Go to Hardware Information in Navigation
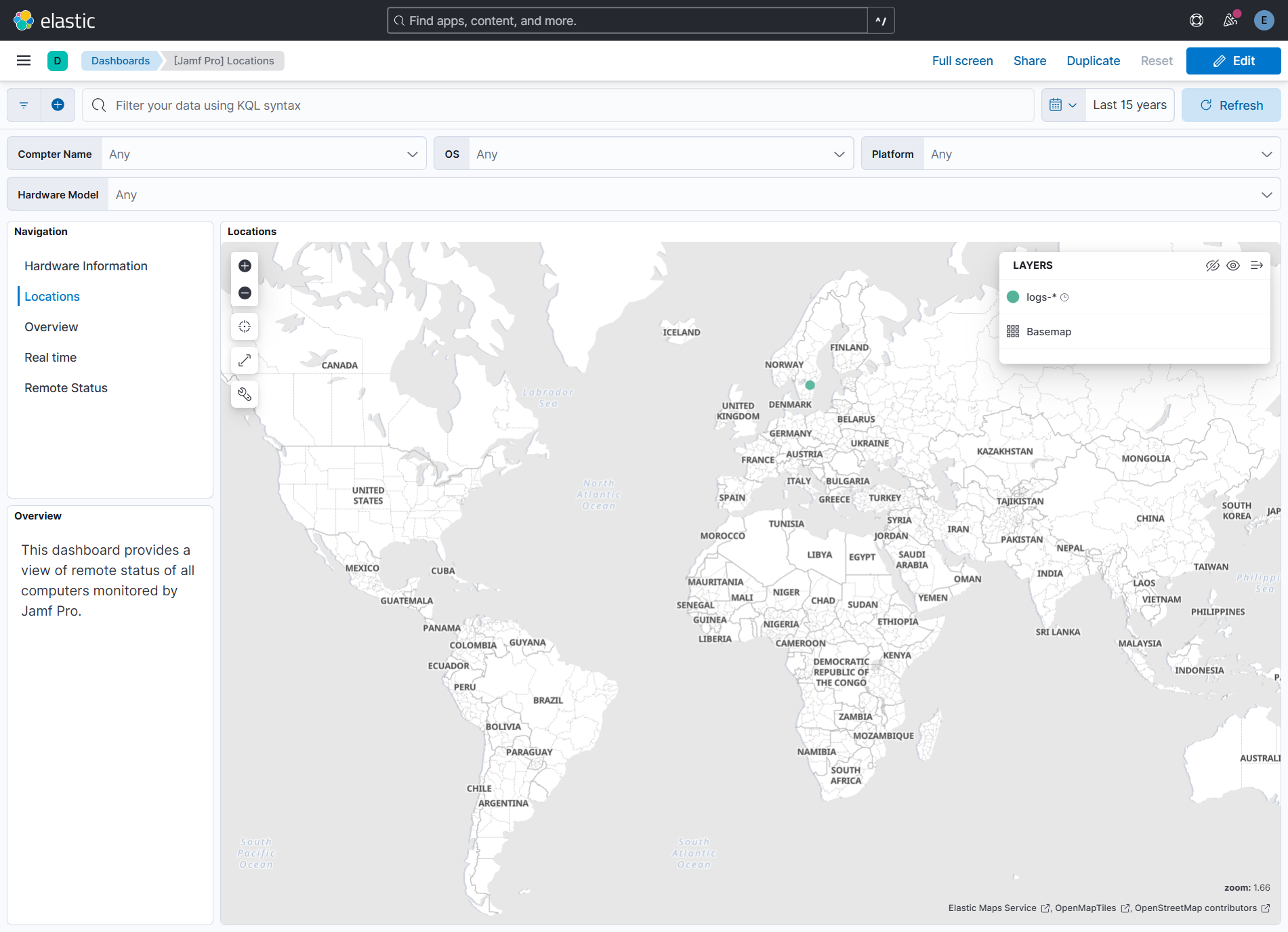 [x=86, y=266]
